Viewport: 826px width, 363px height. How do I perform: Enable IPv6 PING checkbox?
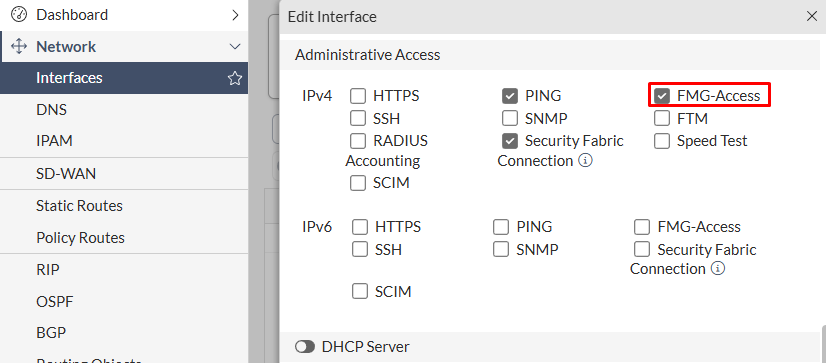click(501, 227)
